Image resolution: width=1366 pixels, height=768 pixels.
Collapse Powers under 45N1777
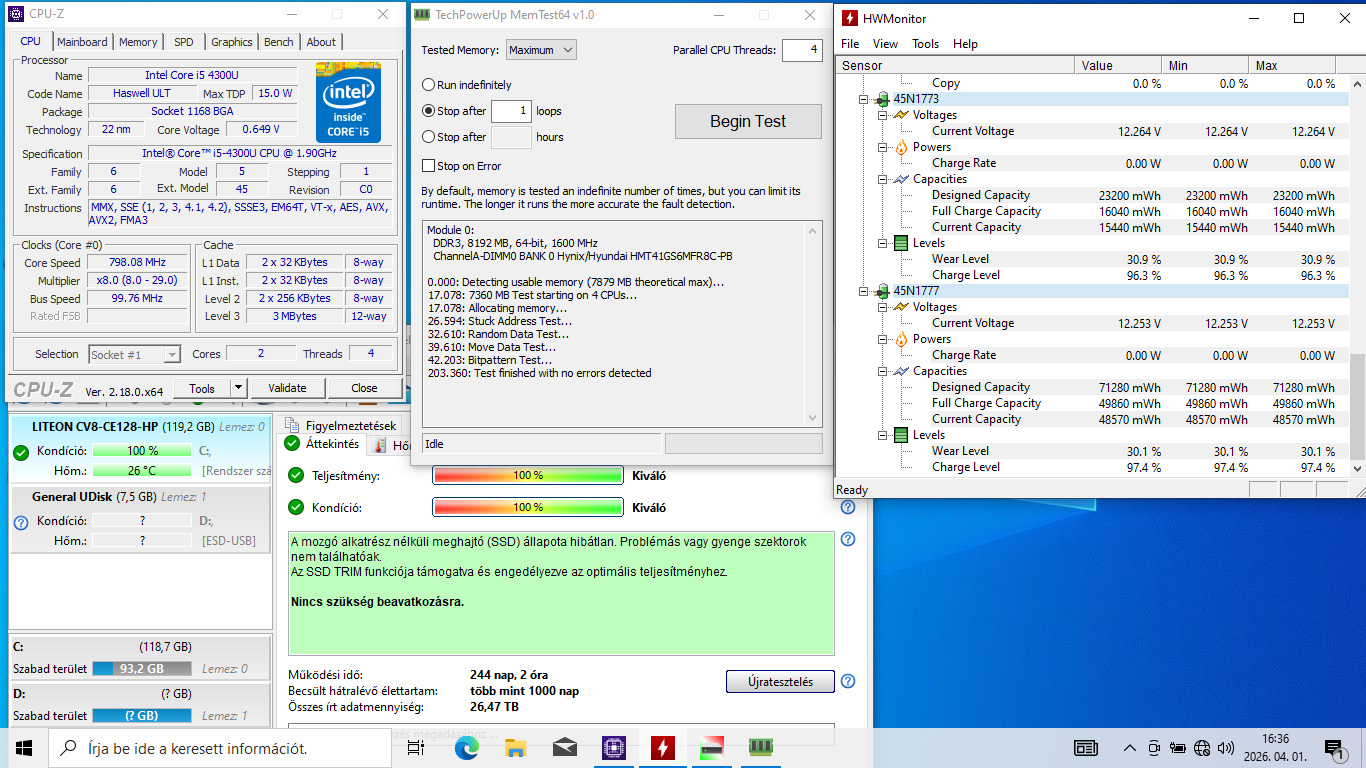click(883, 339)
